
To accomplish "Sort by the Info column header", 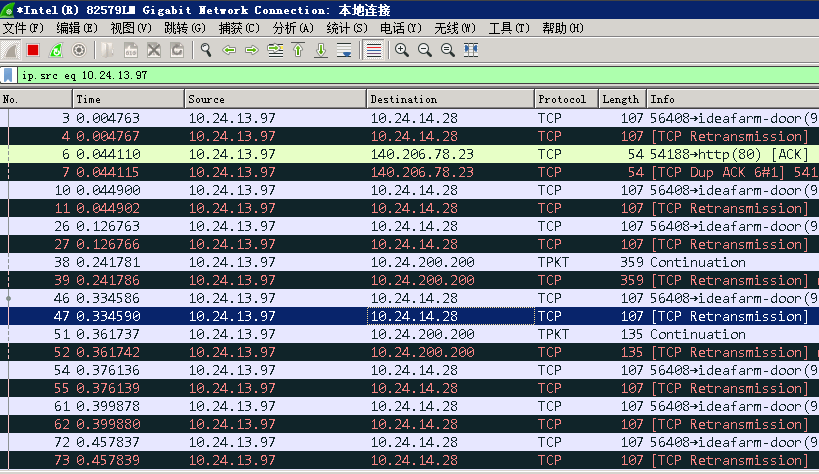I will point(733,99).
